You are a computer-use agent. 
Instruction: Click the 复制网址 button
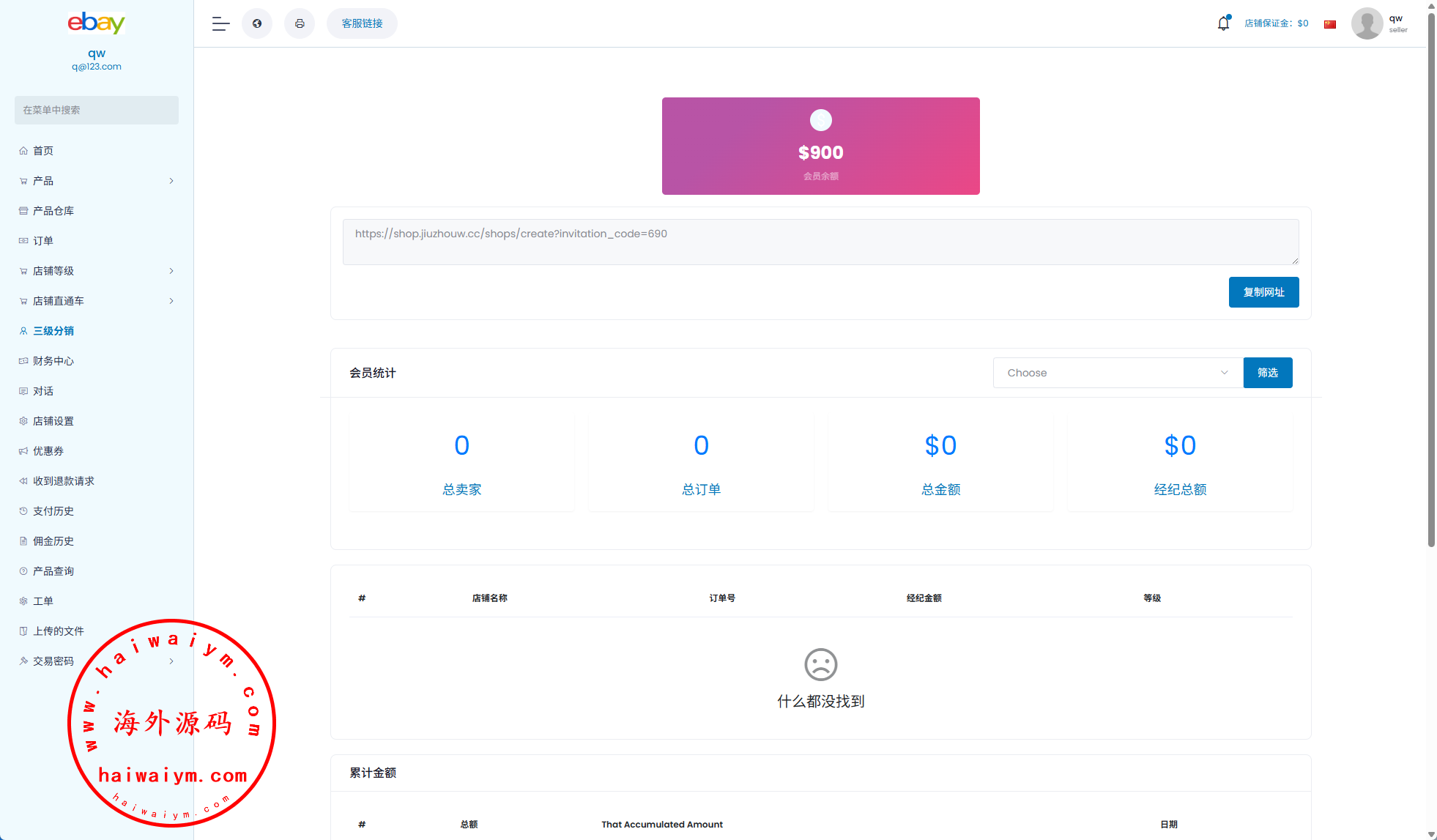tap(1263, 292)
